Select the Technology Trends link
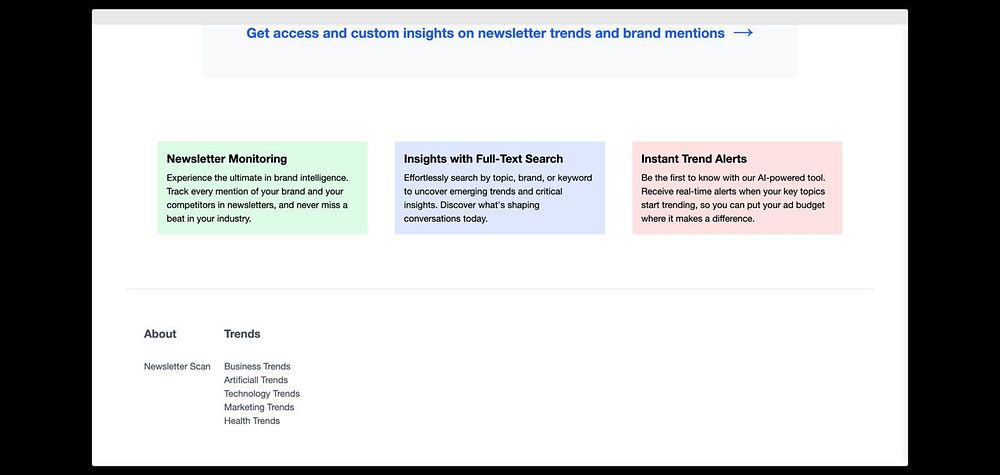The height and width of the screenshot is (475, 1000). pos(261,394)
